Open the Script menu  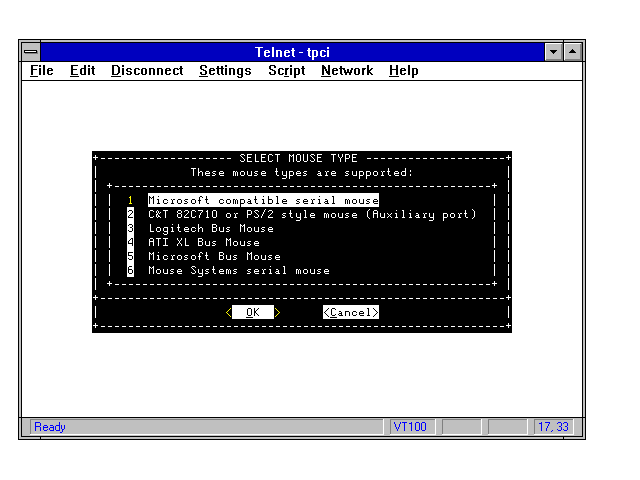click(x=286, y=71)
